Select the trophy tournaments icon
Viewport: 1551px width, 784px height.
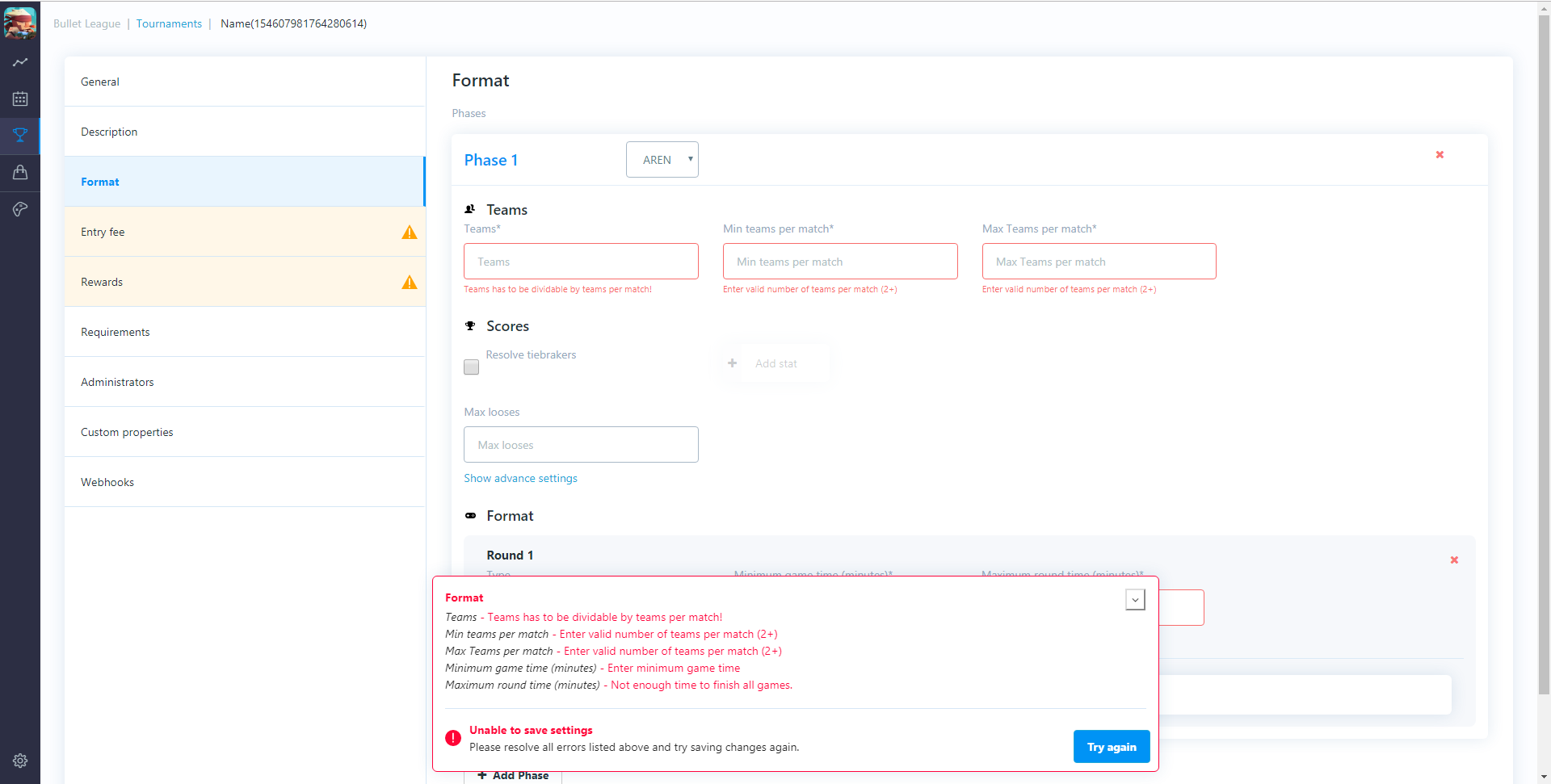(20, 135)
